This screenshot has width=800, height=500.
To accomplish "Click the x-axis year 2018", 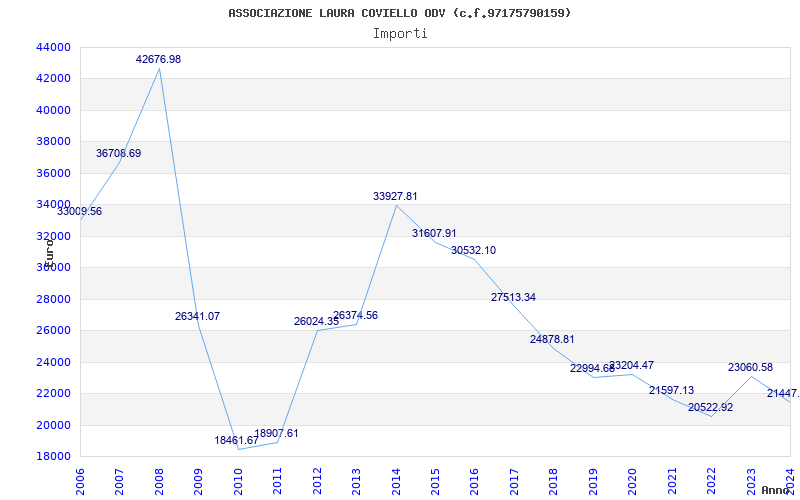I will [554, 482].
